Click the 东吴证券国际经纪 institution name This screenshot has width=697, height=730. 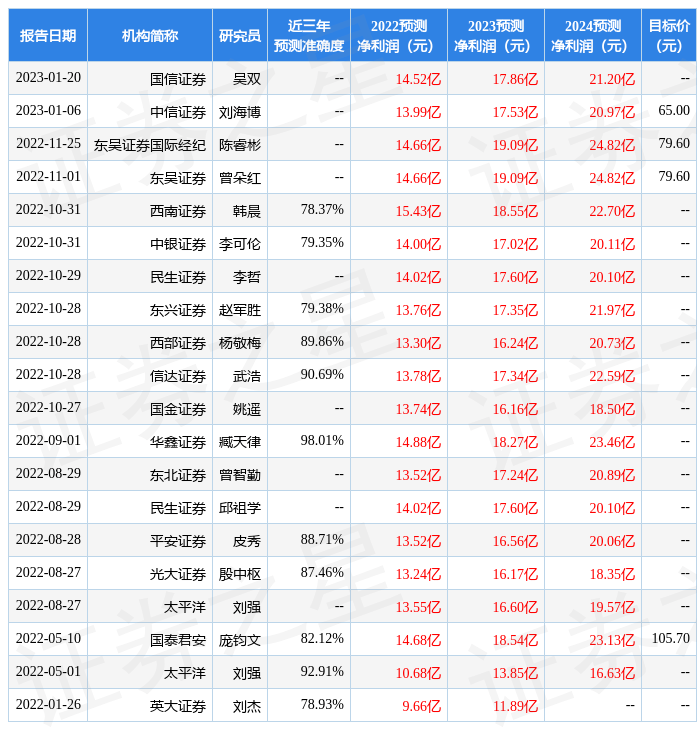pyautogui.click(x=150, y=145)
